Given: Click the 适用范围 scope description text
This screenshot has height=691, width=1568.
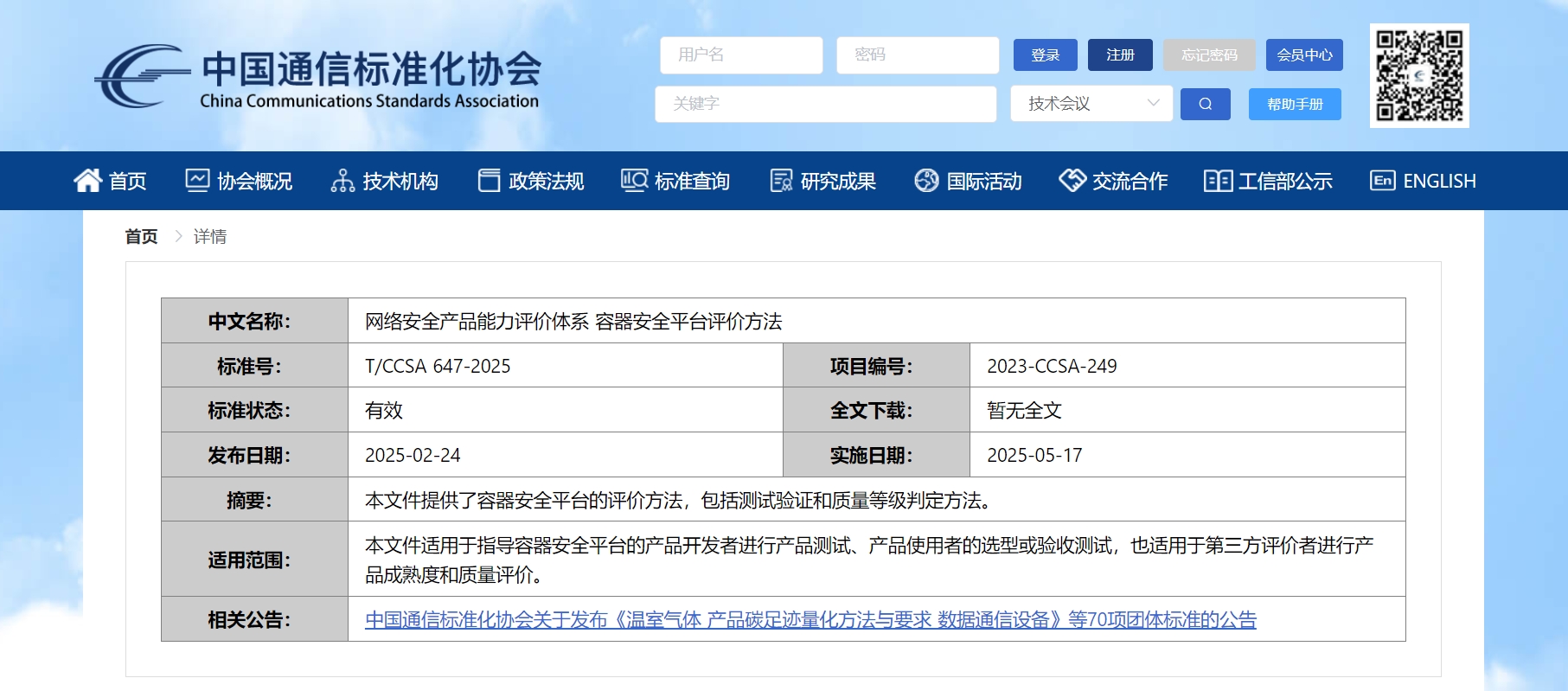Looking at the screenshot, I should point(869,560).
